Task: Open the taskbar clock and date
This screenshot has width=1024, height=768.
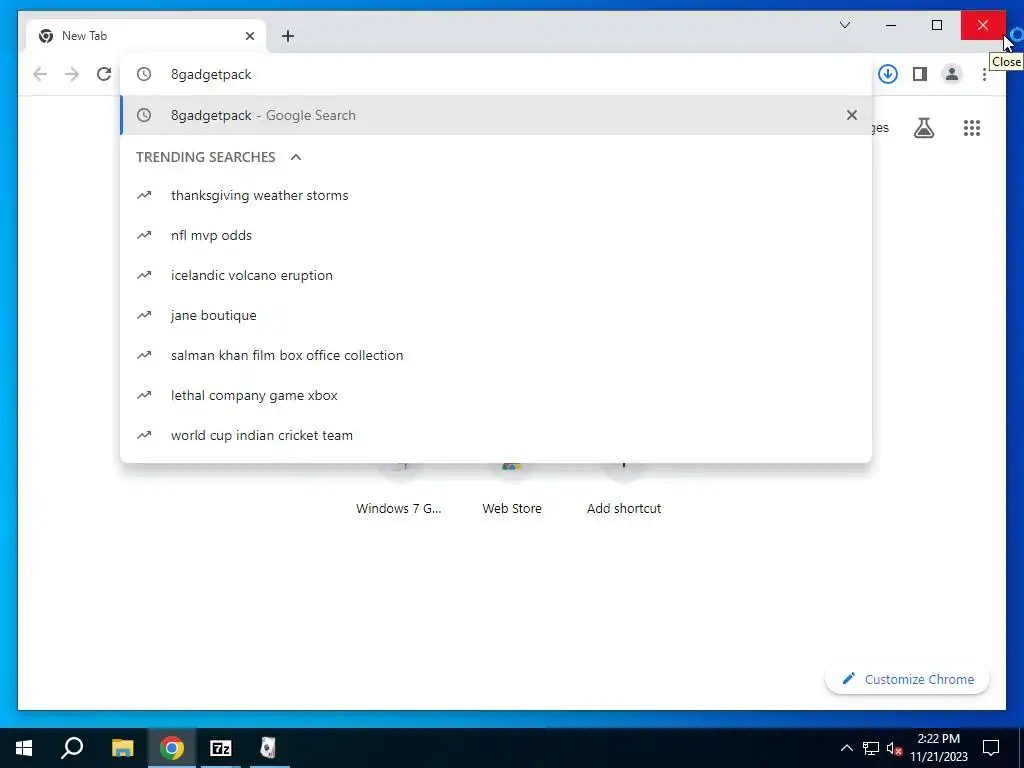Action: tap(939, 748)
